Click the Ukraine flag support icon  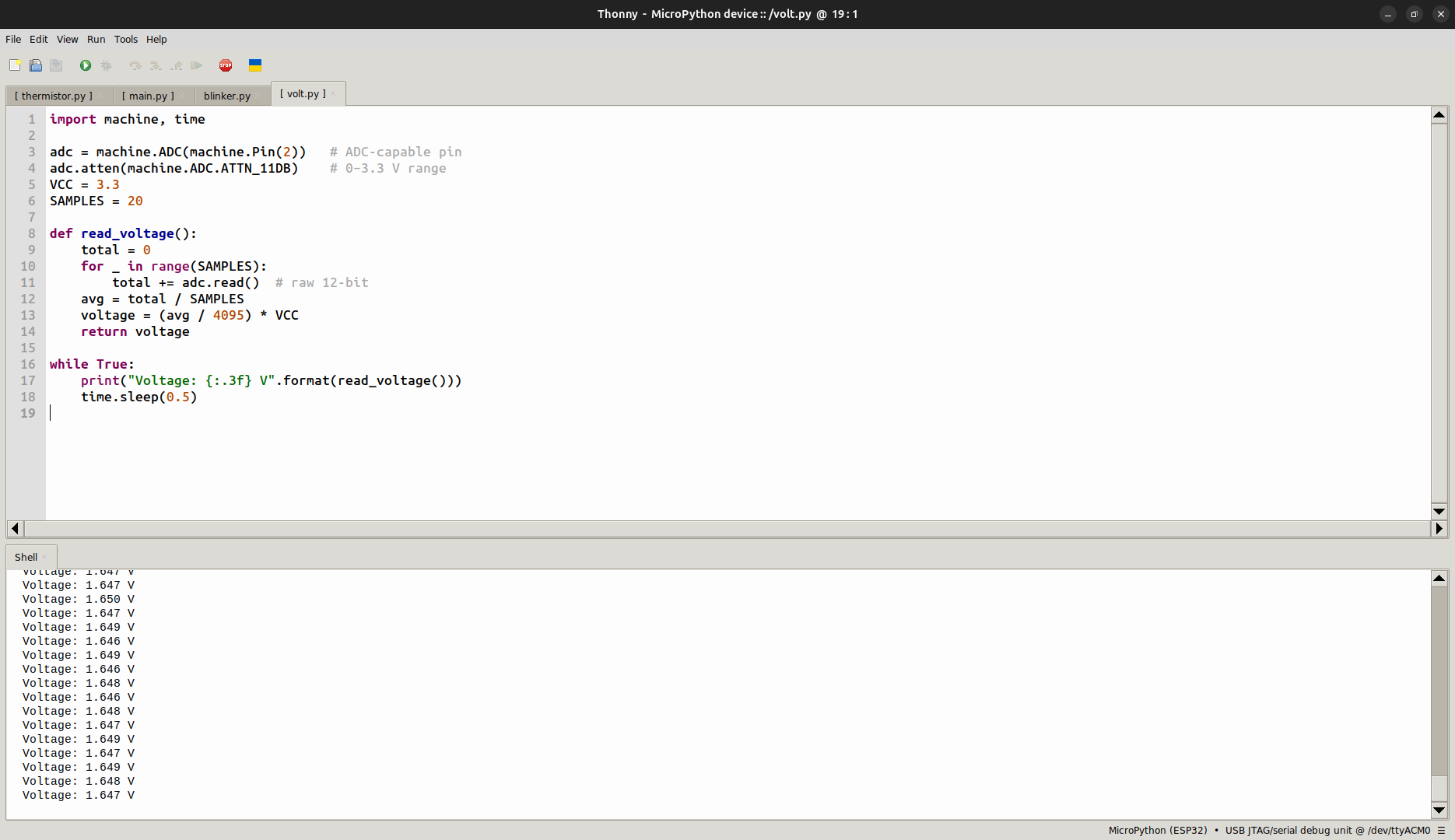coord(254,65)
